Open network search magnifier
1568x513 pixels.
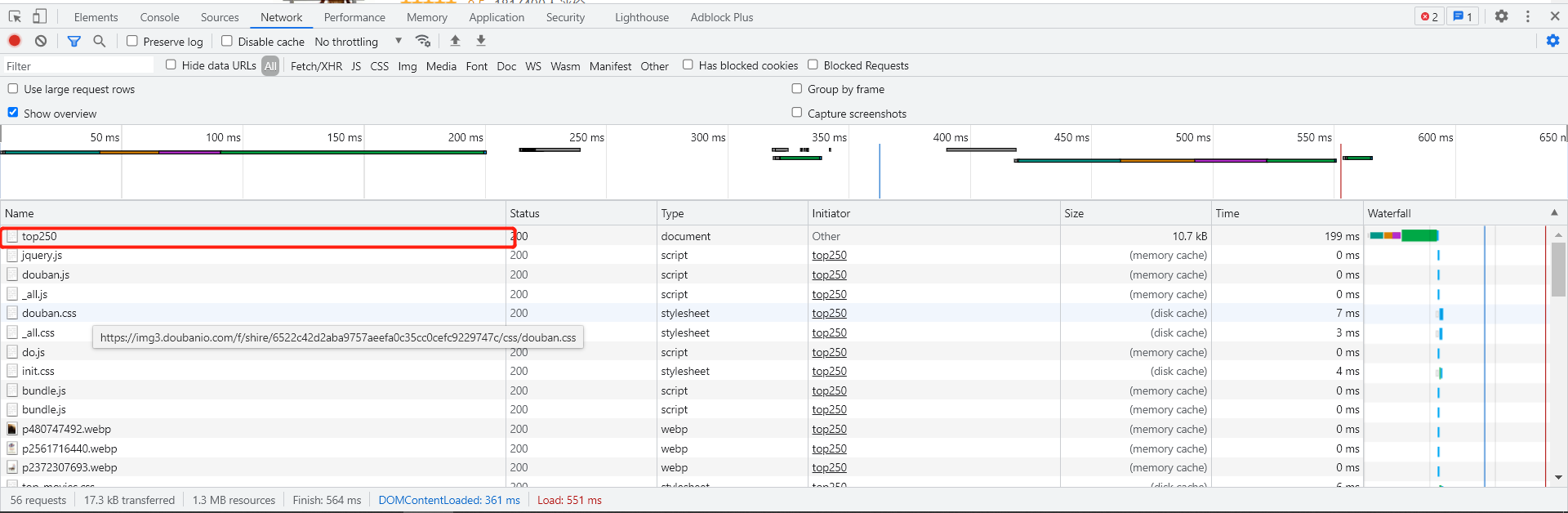[100, 41]
